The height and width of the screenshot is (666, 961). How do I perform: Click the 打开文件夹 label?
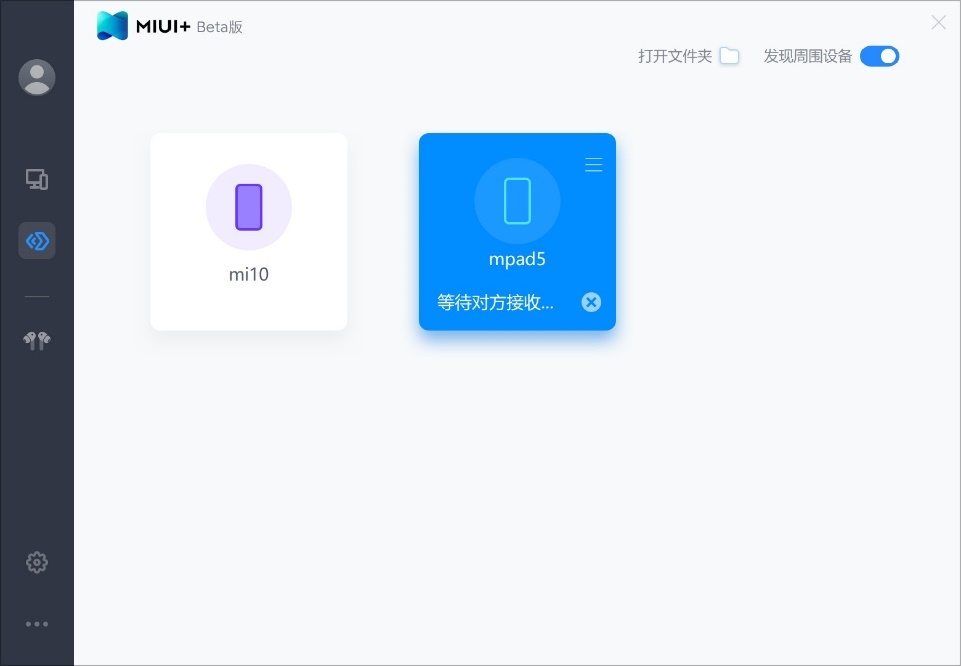click(x=675, y=56)
